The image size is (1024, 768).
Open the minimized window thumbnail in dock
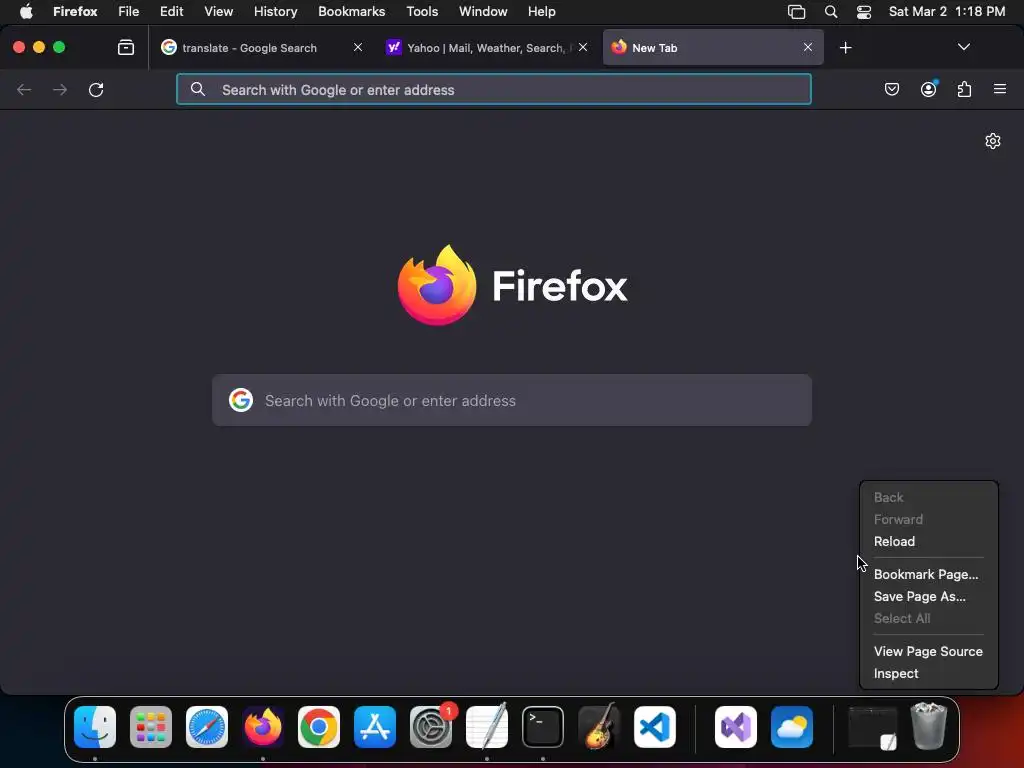873,727
